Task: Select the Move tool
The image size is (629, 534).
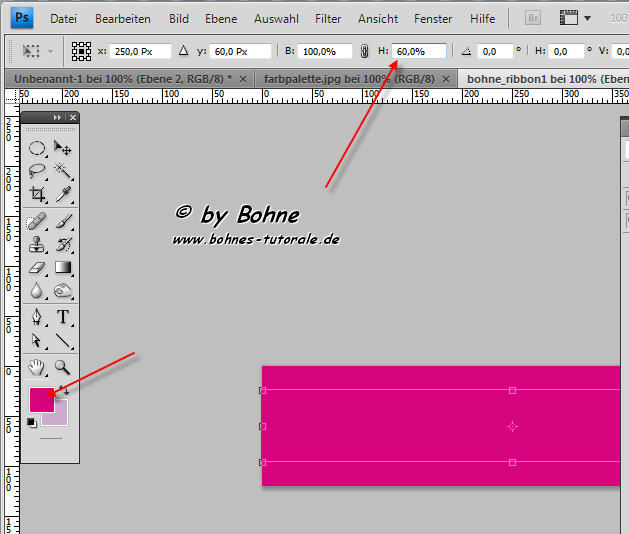Action: [62, 148]
